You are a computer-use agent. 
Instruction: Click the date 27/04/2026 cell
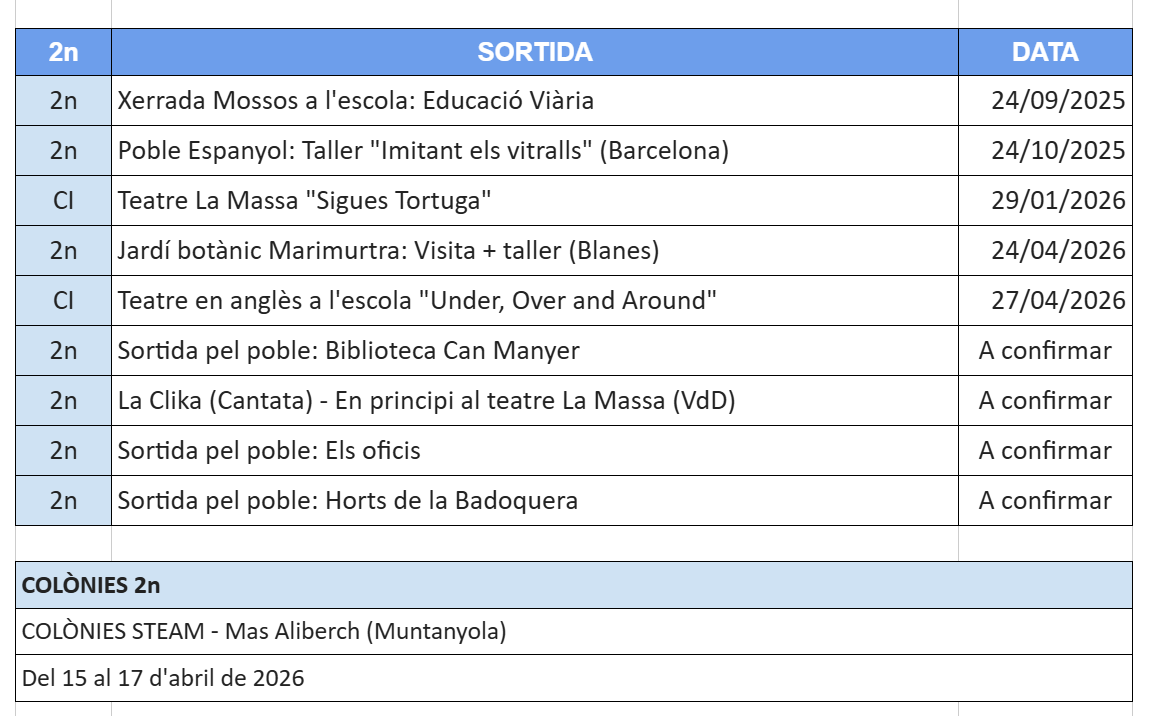coord(1058,301)
